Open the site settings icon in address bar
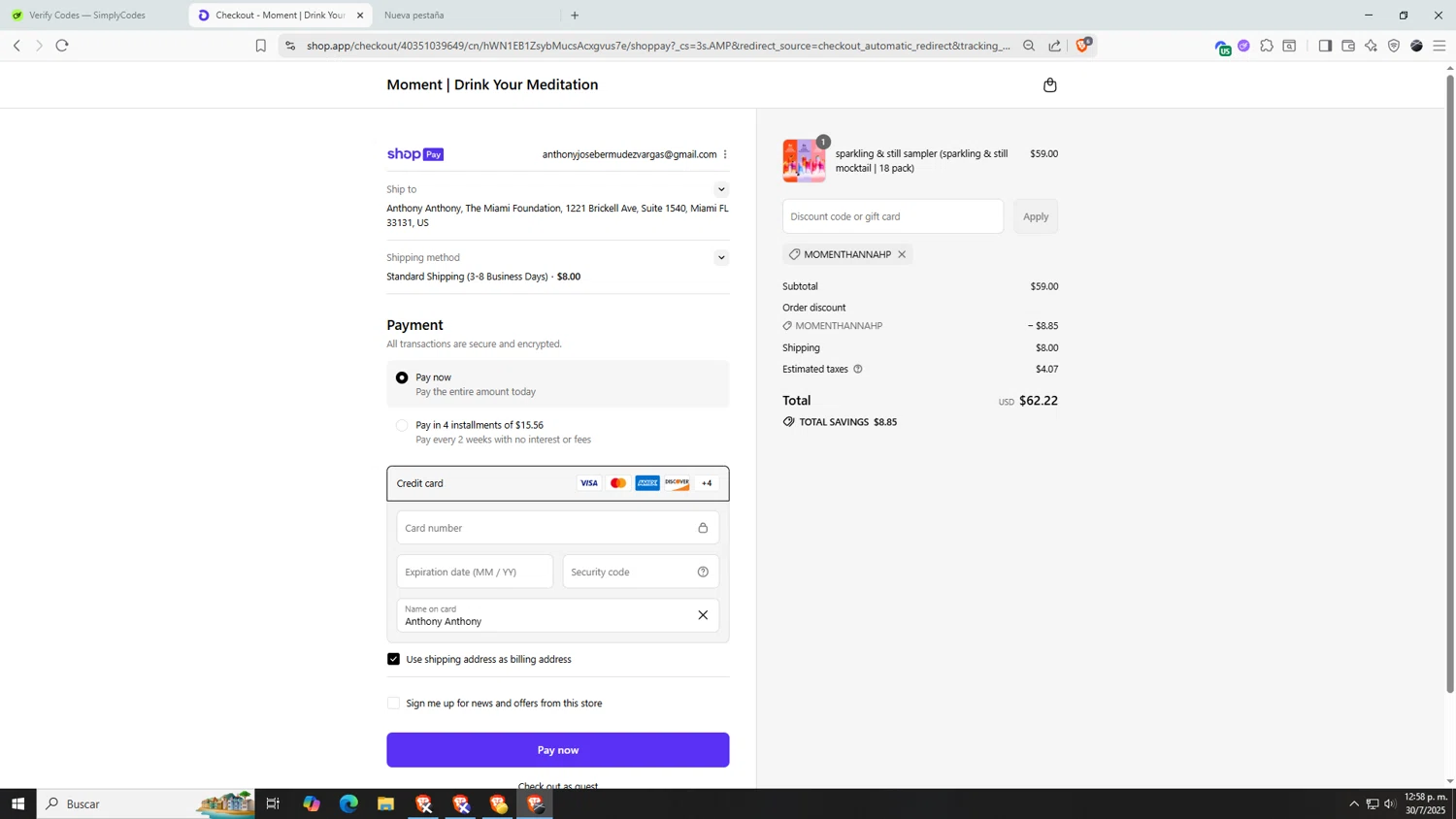The image size is (1456, 819). [x=290, y=46]
